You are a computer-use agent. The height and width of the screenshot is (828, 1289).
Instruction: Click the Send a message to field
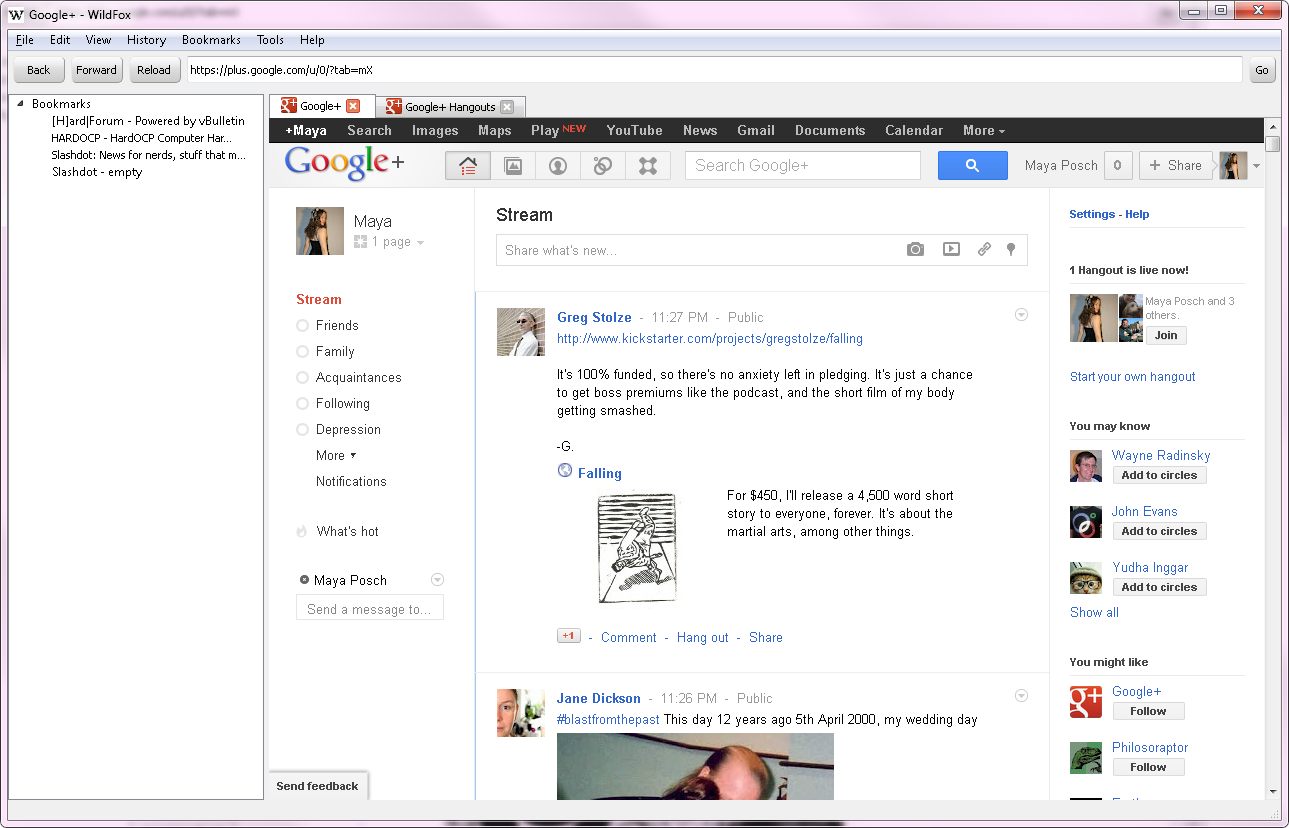click(370, 609)
